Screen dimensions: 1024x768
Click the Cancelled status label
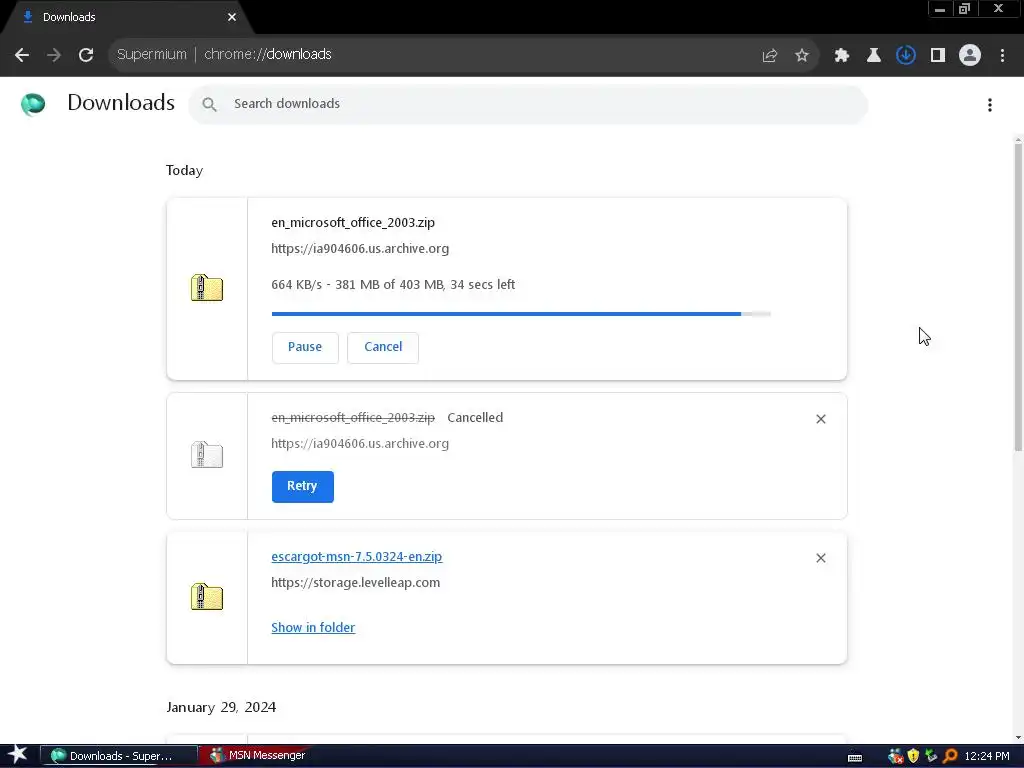[x=475, y=418]
